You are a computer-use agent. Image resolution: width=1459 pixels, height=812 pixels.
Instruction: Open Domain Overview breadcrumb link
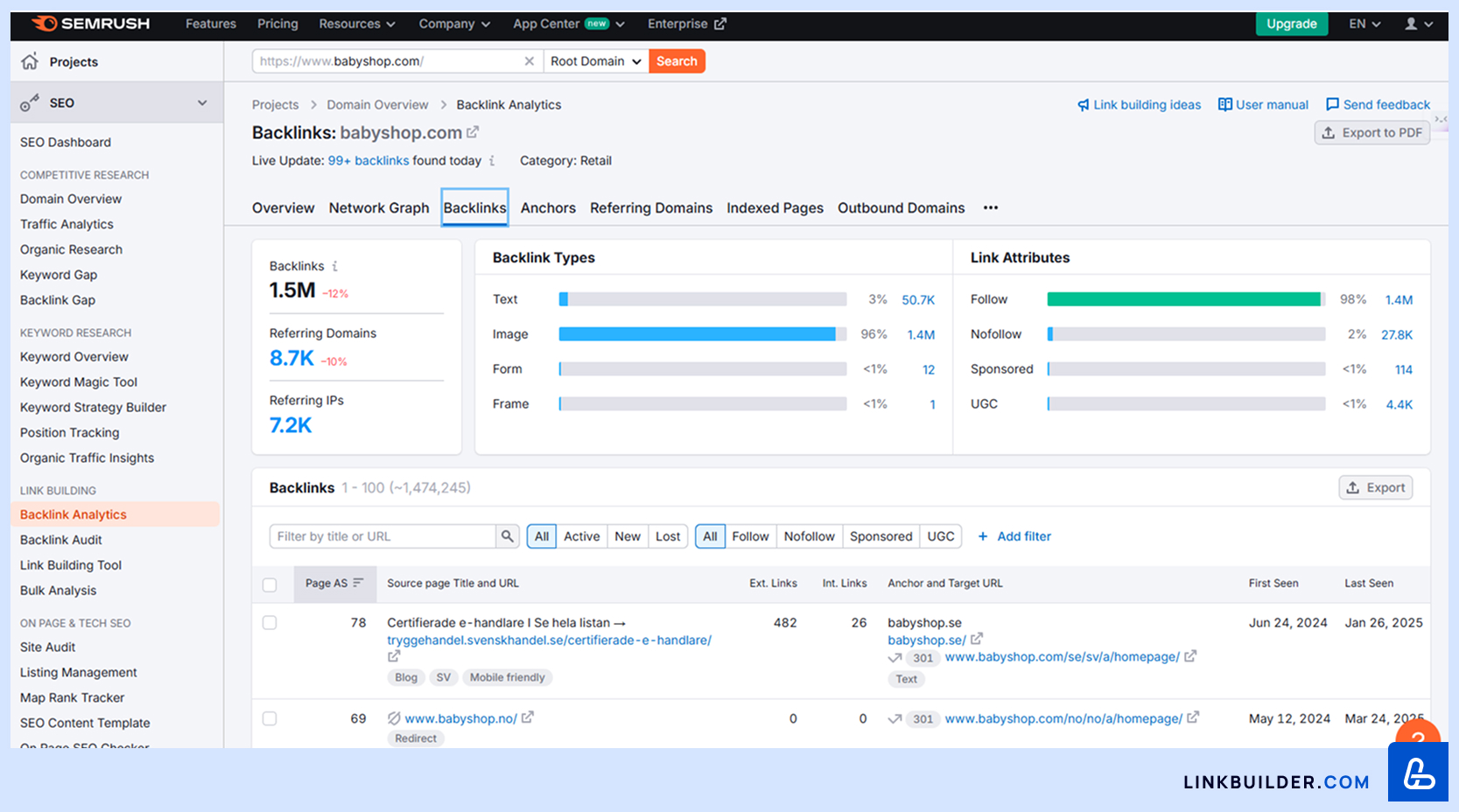377,105
